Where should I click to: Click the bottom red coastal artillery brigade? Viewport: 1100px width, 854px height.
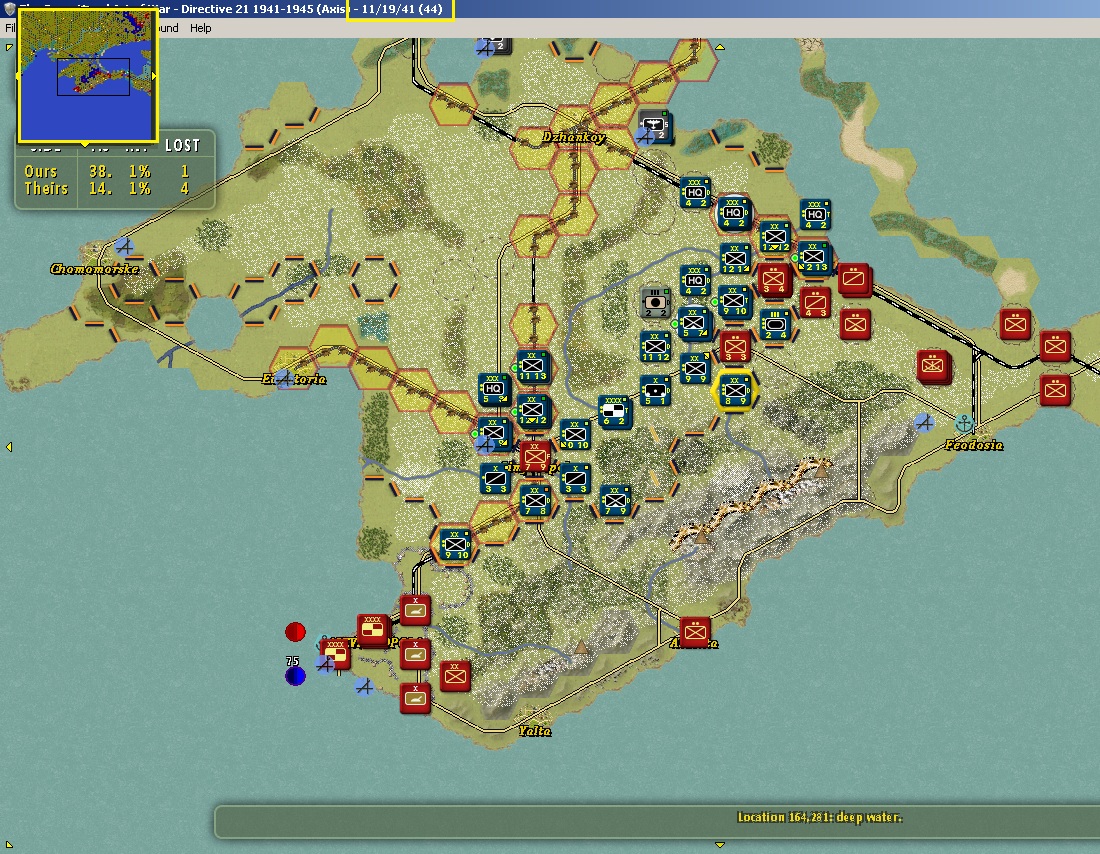(x=415, y=698)
